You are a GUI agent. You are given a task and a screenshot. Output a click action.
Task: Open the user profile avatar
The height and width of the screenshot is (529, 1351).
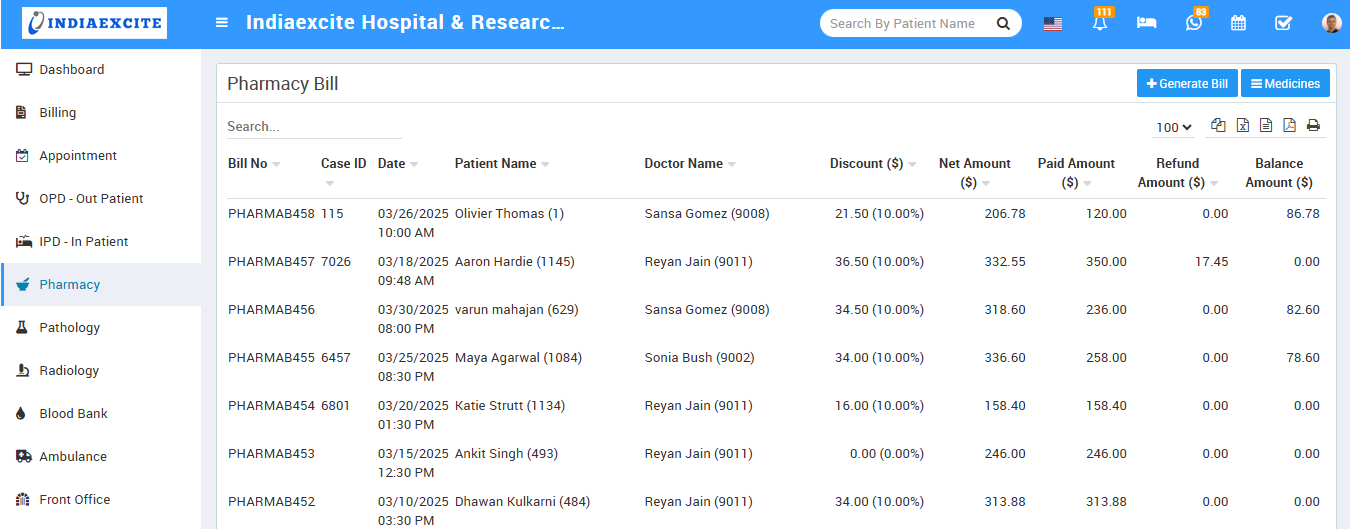(x=1331, y=23)
